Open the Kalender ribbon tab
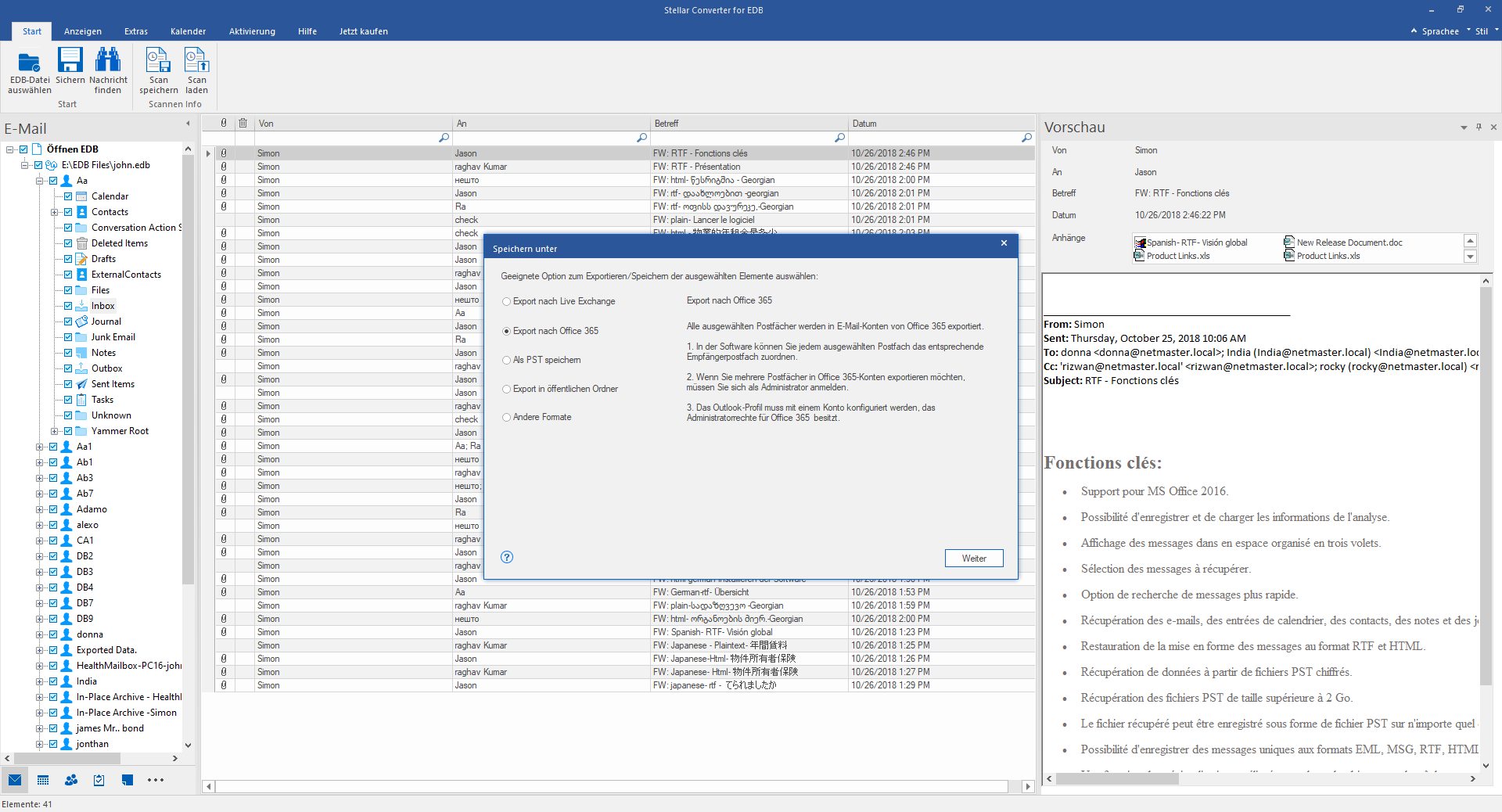This screenshot has height=812, width=1502. pos(188,31)
